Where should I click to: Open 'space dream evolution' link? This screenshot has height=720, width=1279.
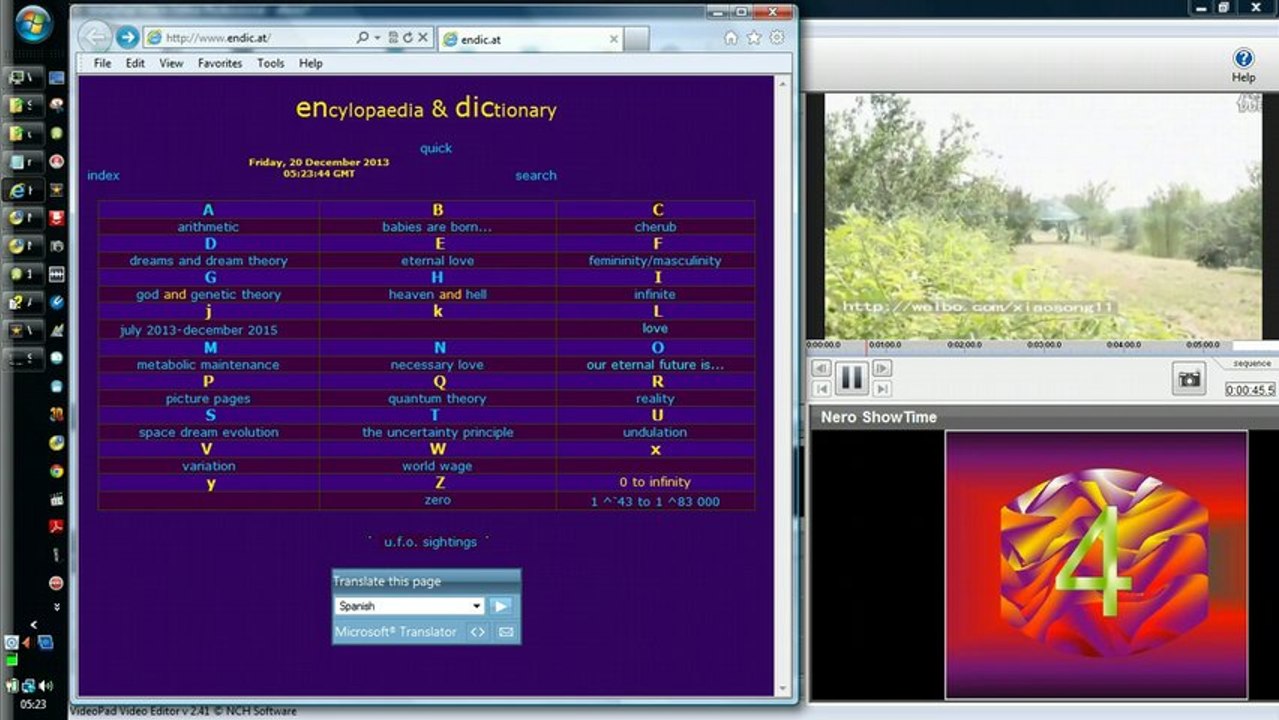[208, 433]
